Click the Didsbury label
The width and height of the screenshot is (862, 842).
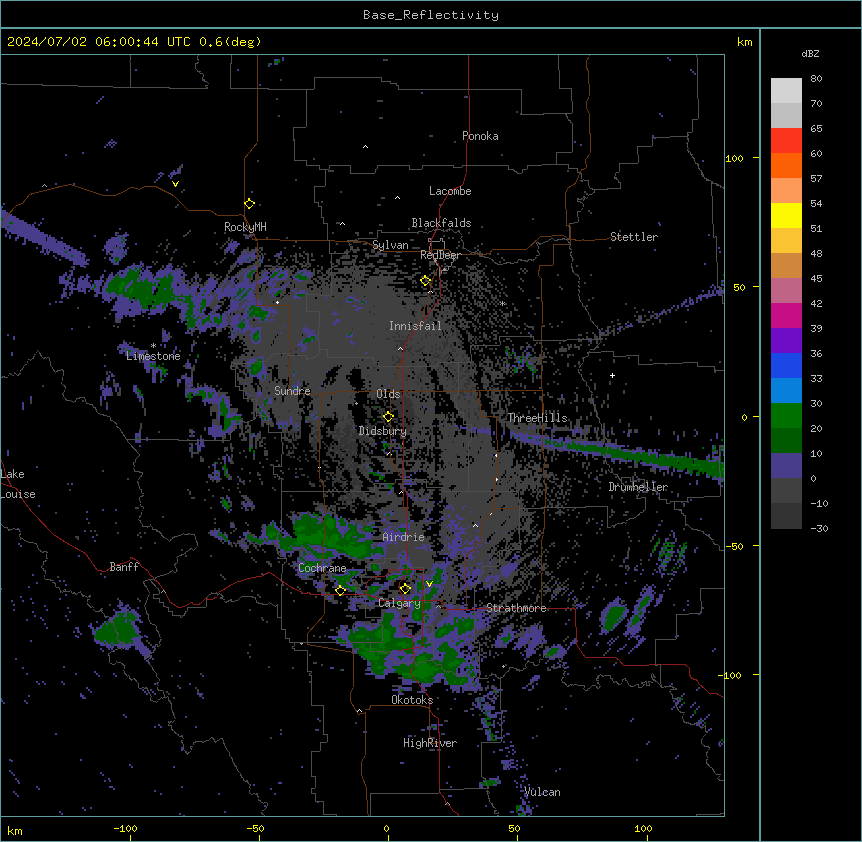coord(383,431)
